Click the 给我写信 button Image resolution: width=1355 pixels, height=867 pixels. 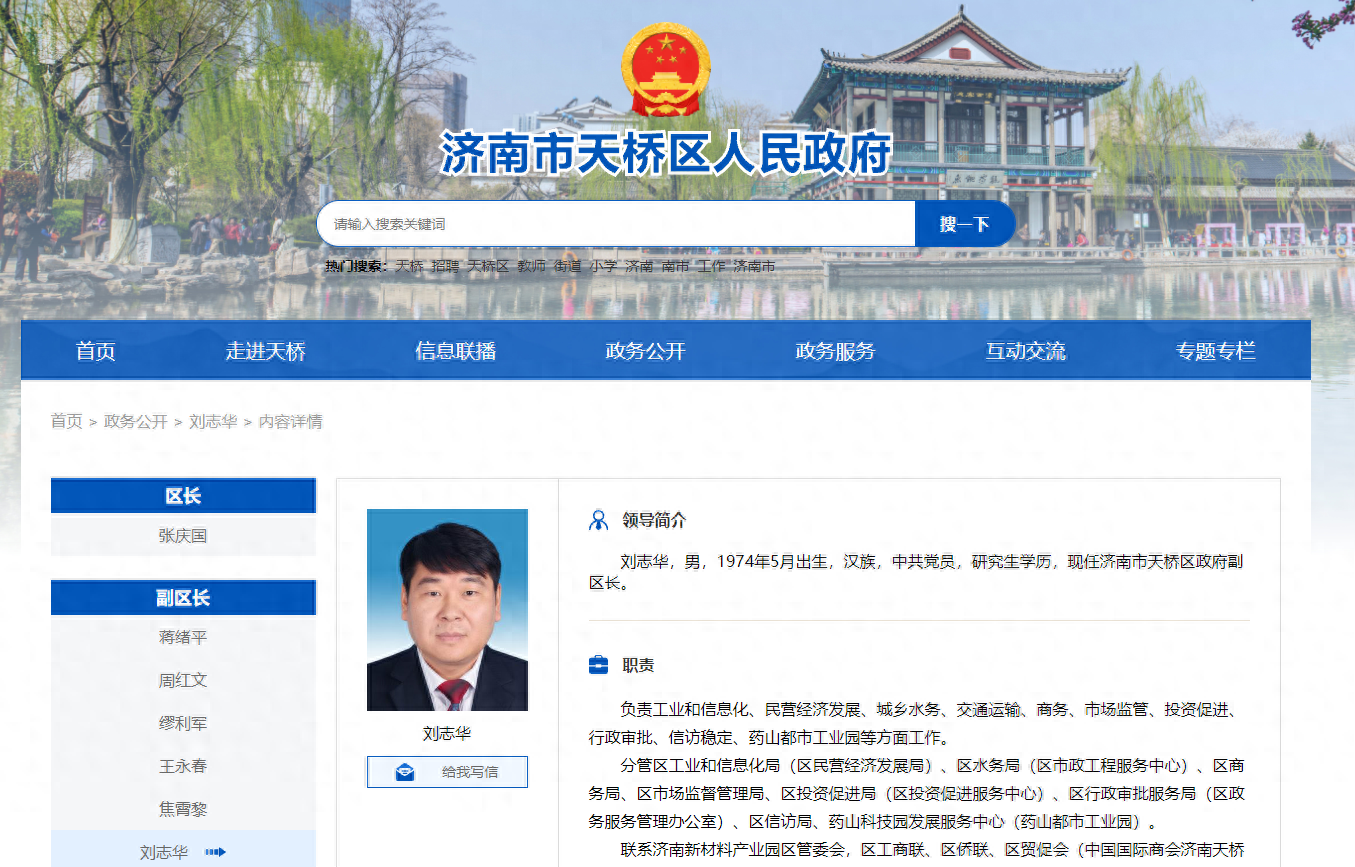coord(446,771)
